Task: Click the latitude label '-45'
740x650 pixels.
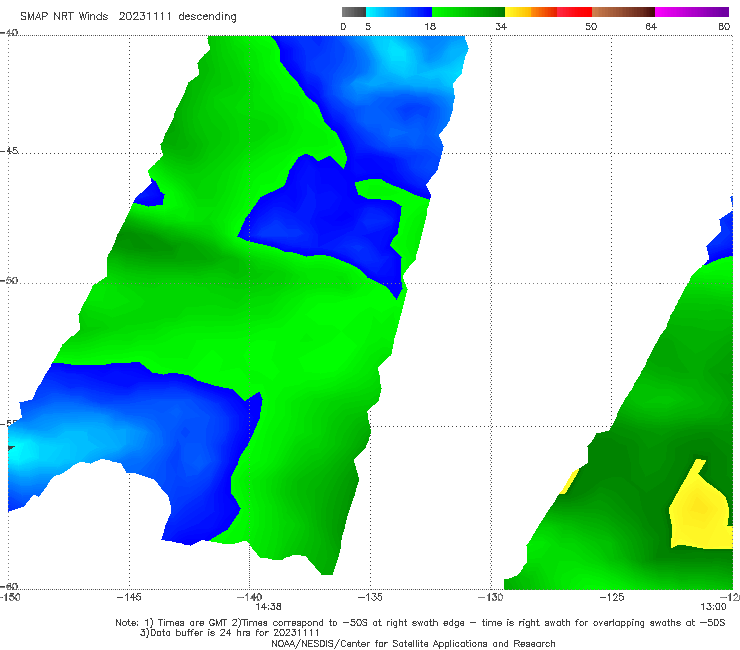Action: click(x=9, y=151)
